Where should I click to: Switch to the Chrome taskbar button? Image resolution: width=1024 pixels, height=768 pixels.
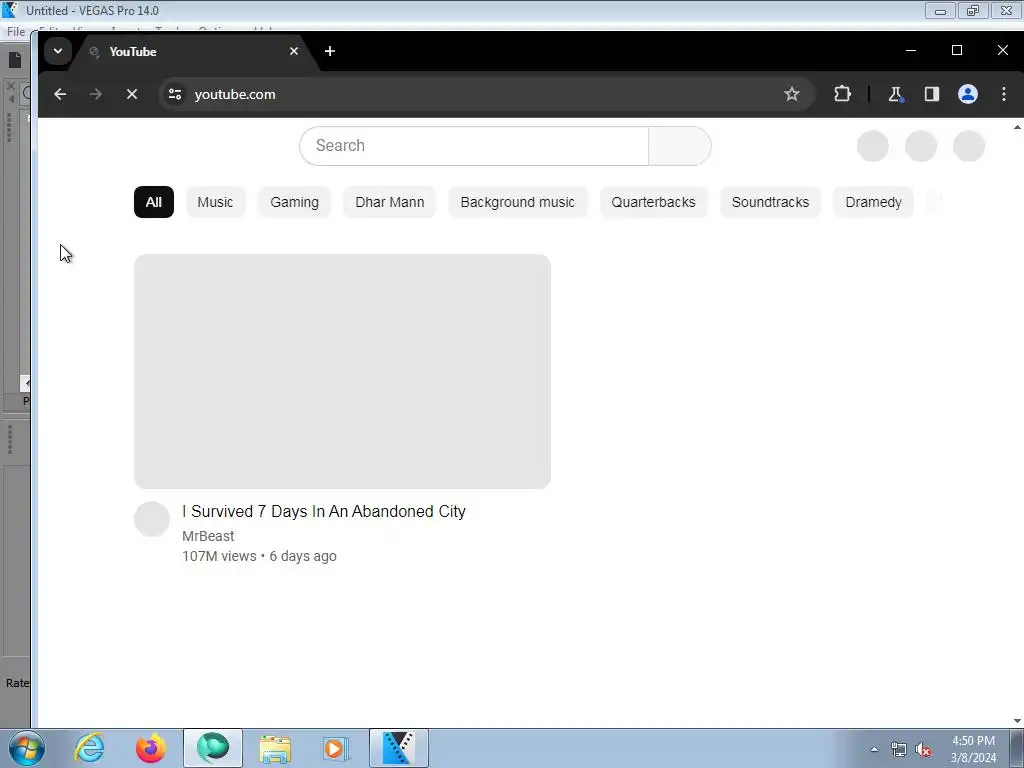[213, 748]
